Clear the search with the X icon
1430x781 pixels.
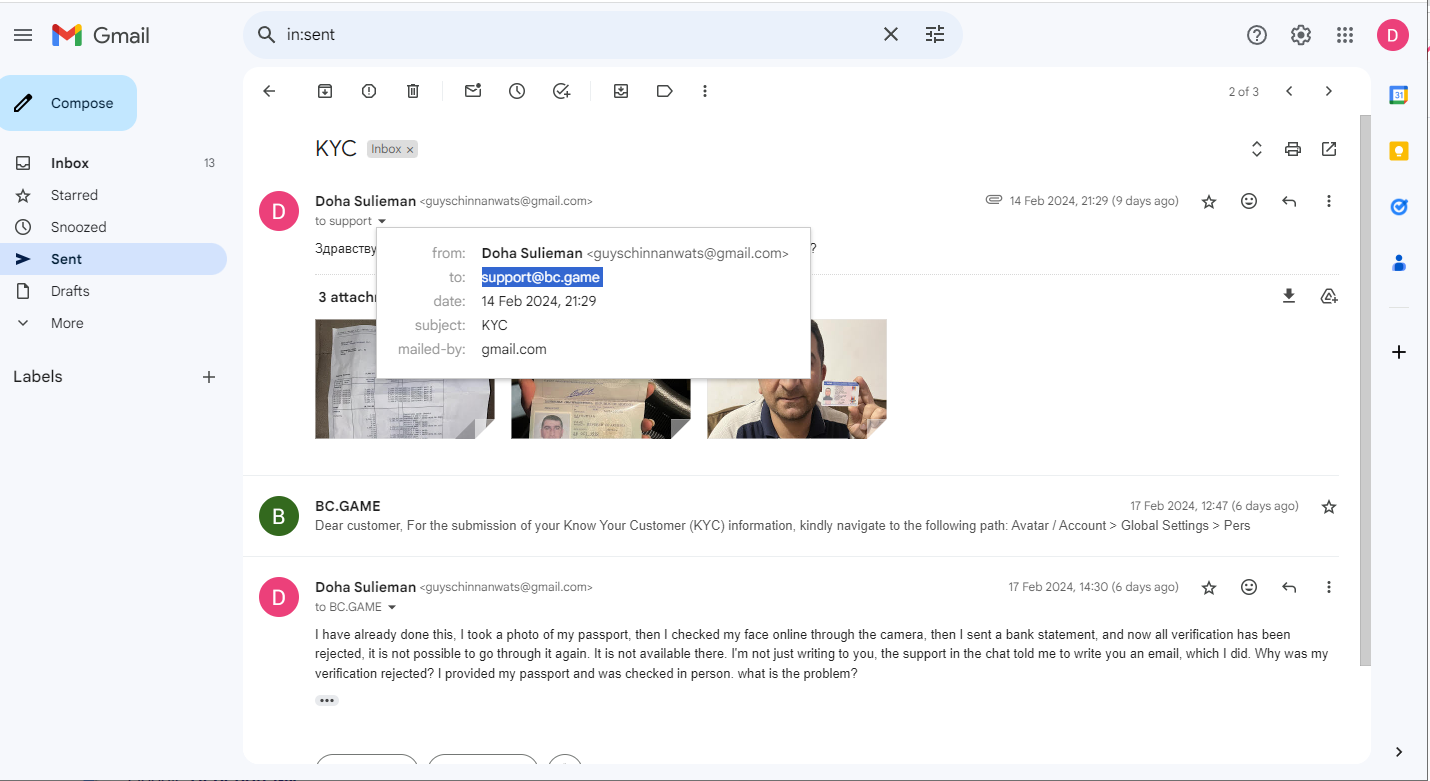891,35
